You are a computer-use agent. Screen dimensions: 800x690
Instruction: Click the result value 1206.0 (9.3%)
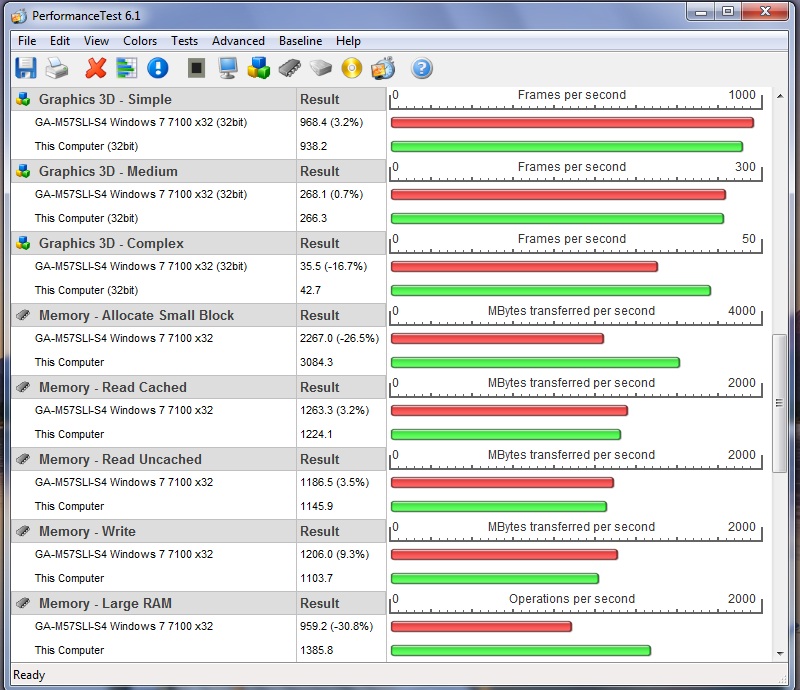click(334, 554)
